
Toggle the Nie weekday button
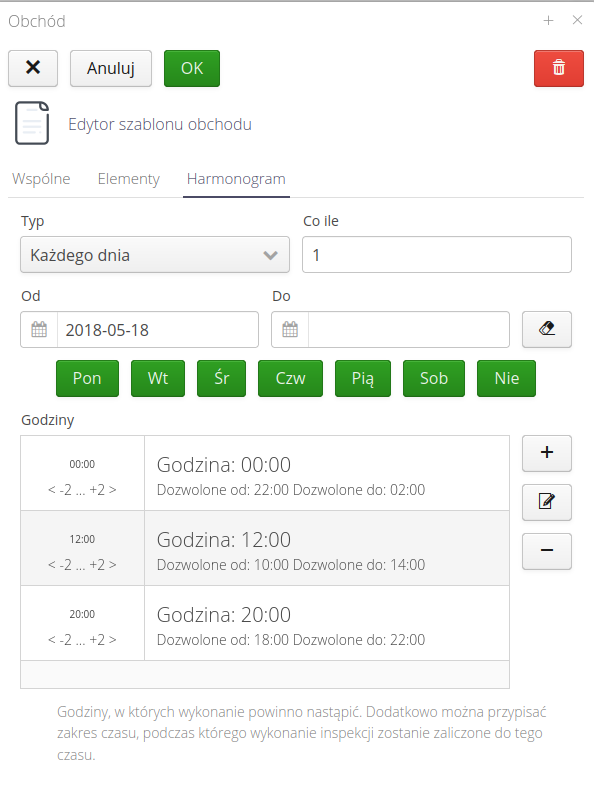click(x=507, y=378)
